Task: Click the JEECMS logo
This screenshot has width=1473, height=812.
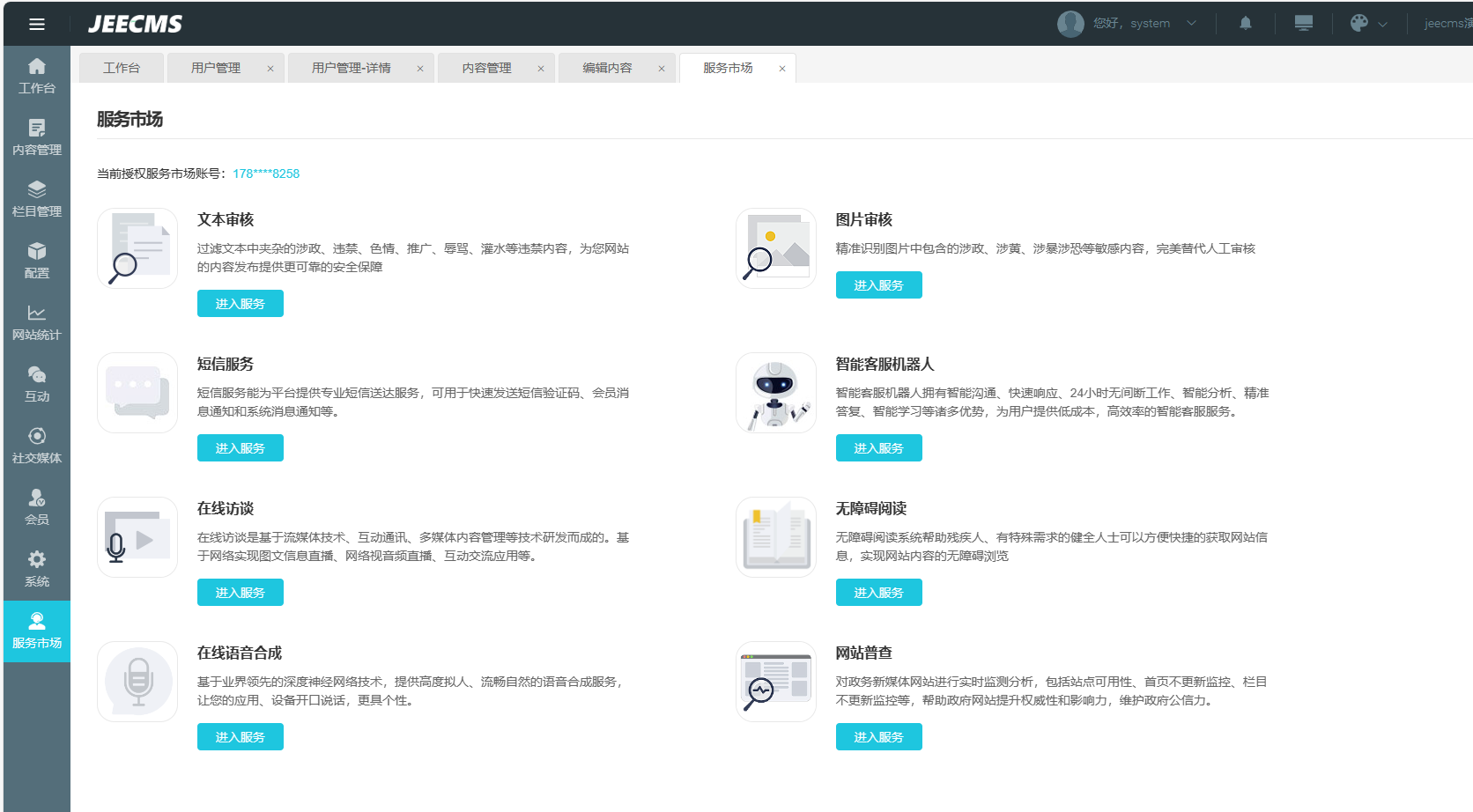Action: [x=136, y=24]
